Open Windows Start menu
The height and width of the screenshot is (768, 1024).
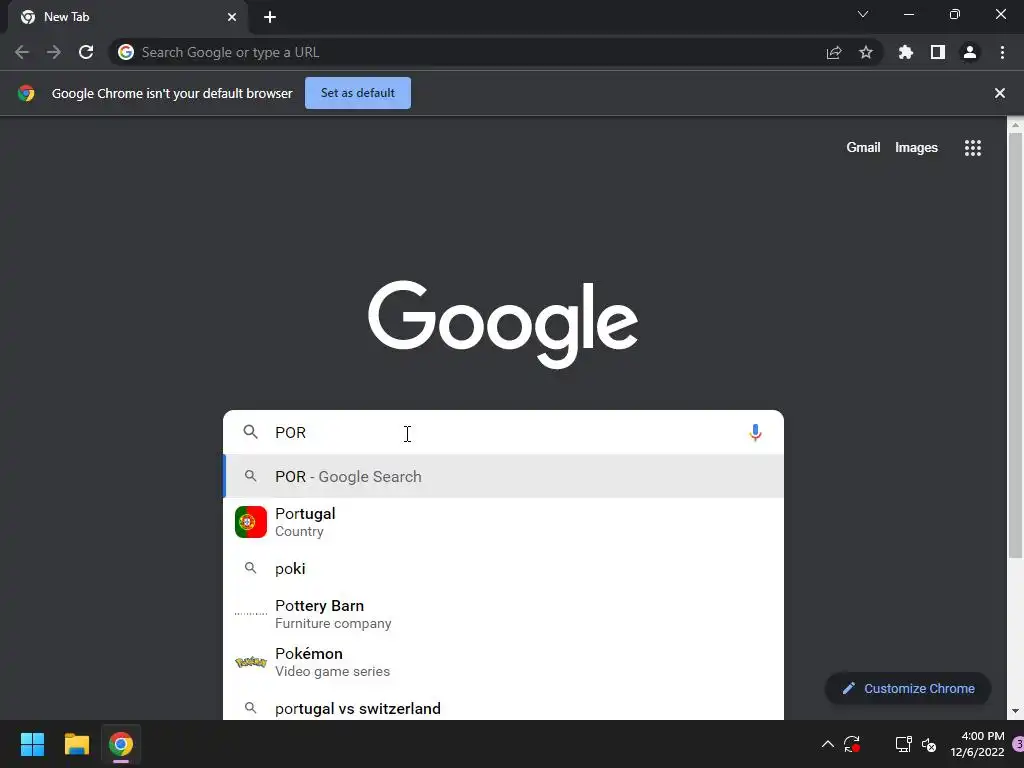coord(32,744)
